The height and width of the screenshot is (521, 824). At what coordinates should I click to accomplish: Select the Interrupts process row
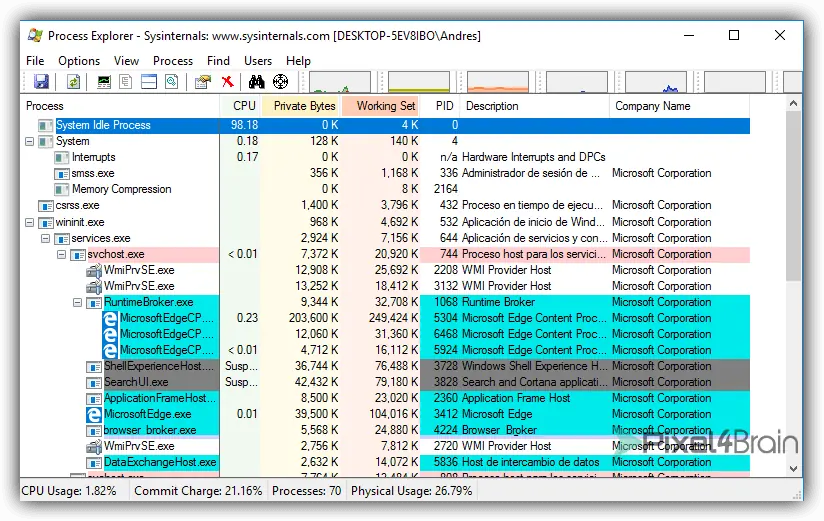coord(385,158)
